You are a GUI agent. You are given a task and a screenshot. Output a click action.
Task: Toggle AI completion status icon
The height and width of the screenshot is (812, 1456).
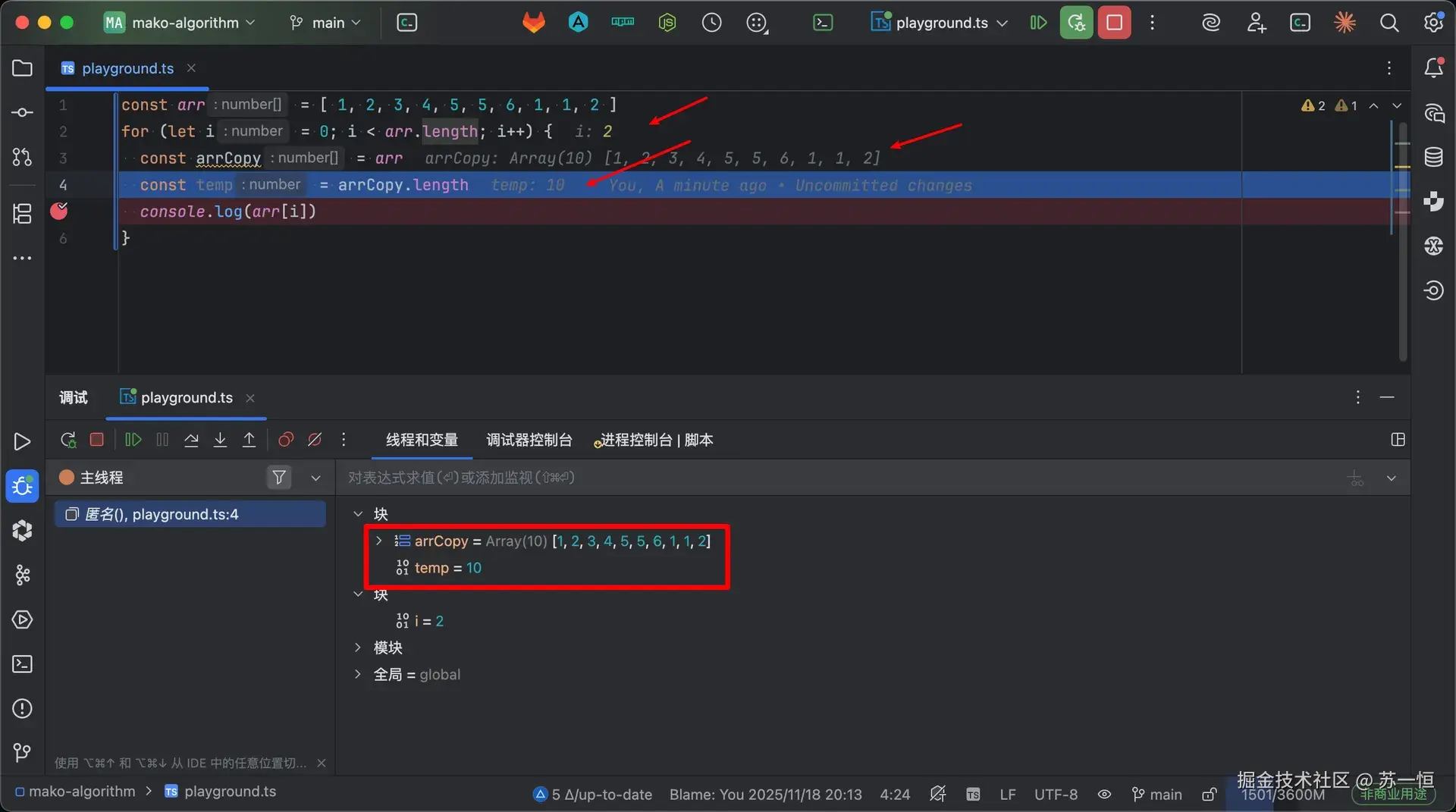[x=938, y=794]
